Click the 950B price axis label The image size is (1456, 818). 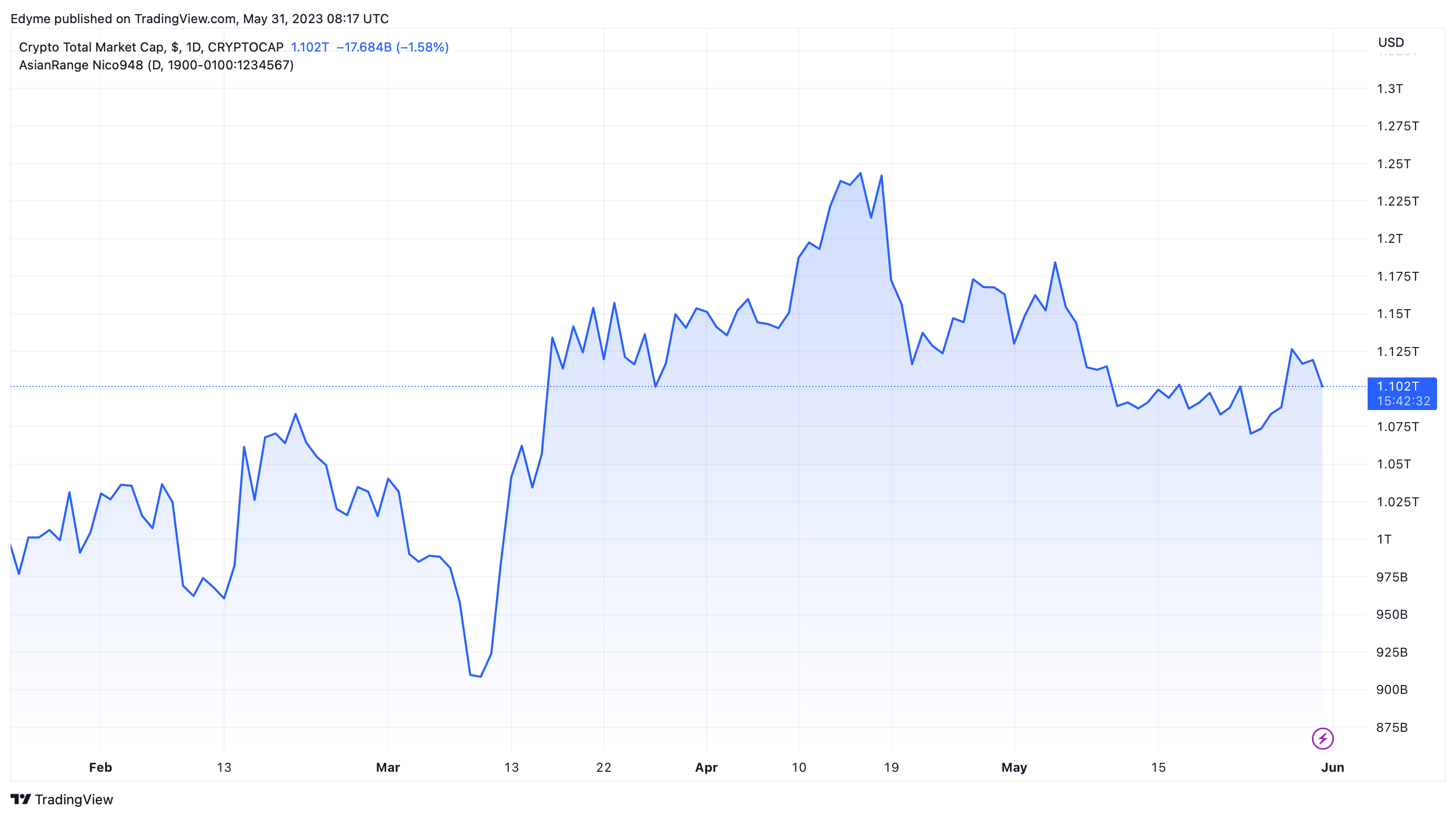1392,614
